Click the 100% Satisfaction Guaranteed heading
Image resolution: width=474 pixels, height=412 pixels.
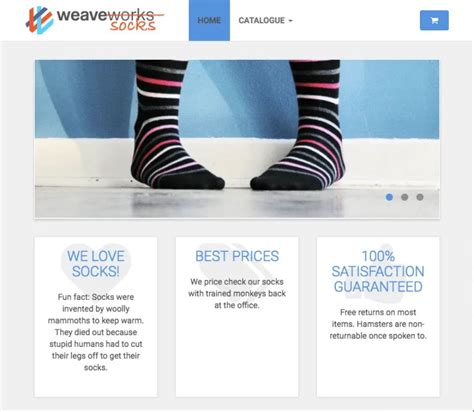pos(378,271)
